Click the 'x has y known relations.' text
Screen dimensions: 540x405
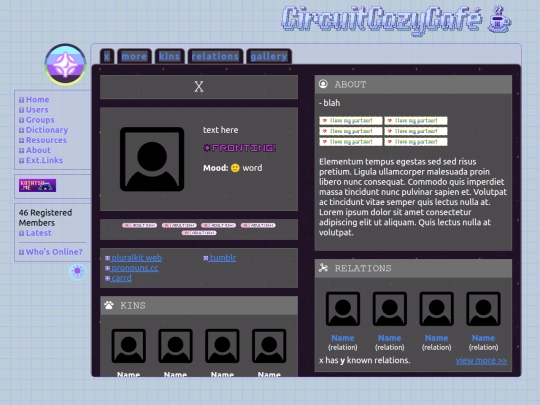pyautogui.click(x=364, y=360)
